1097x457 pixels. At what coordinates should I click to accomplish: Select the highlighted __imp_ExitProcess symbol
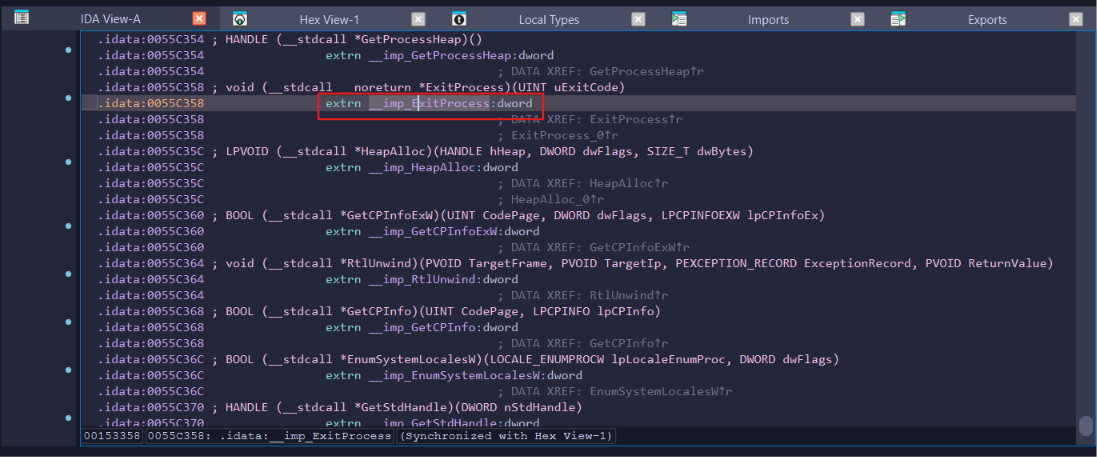(x=429, y=104)
